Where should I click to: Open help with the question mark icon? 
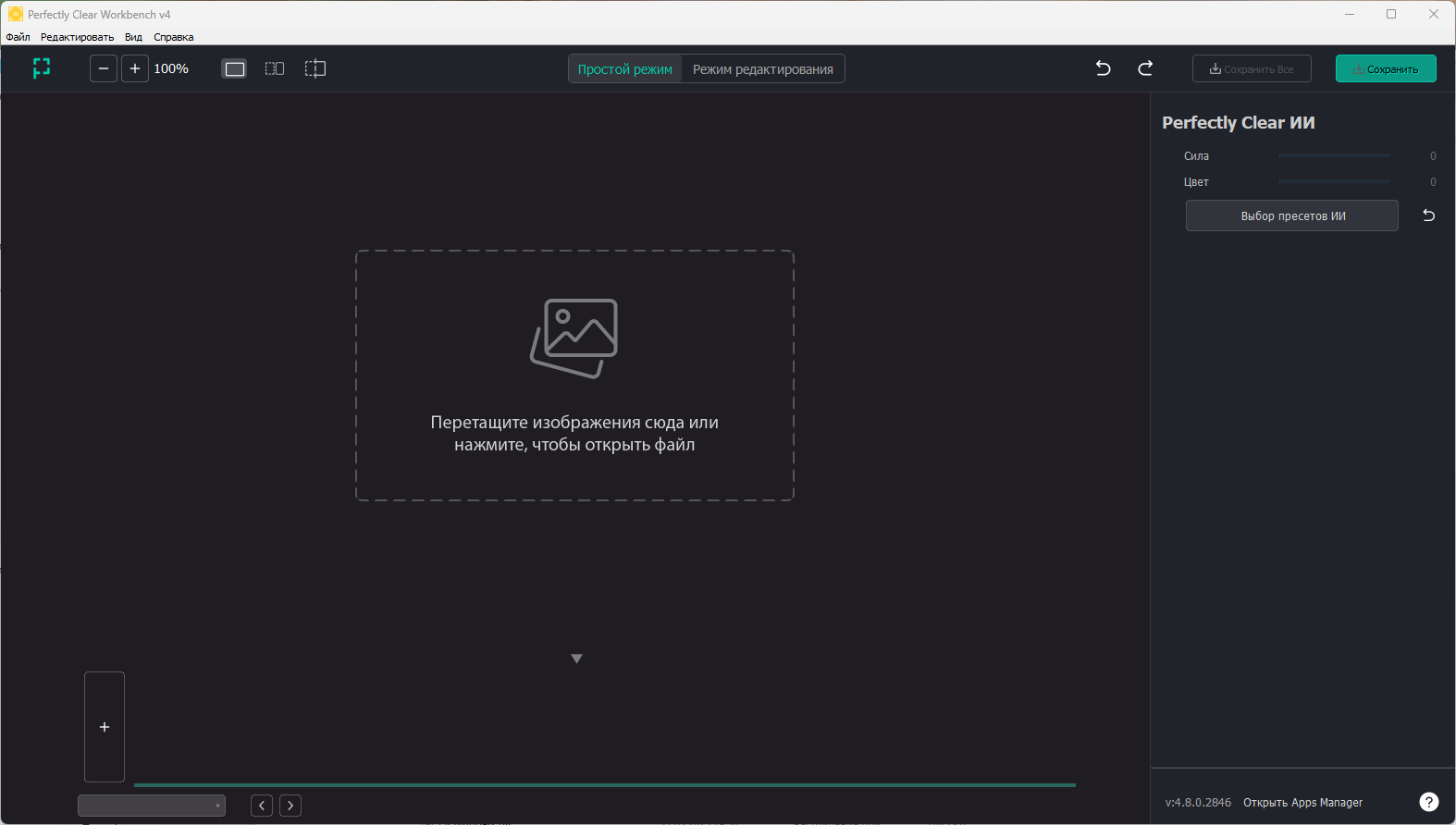tap(1428, 802)
